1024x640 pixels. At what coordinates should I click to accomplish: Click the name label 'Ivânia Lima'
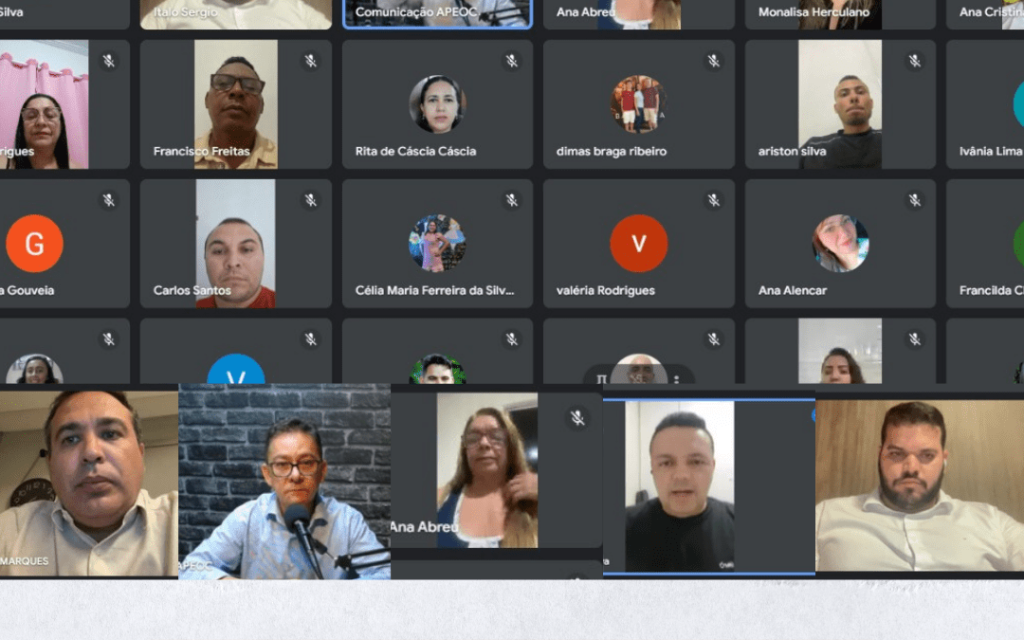(x=991, y=151)
